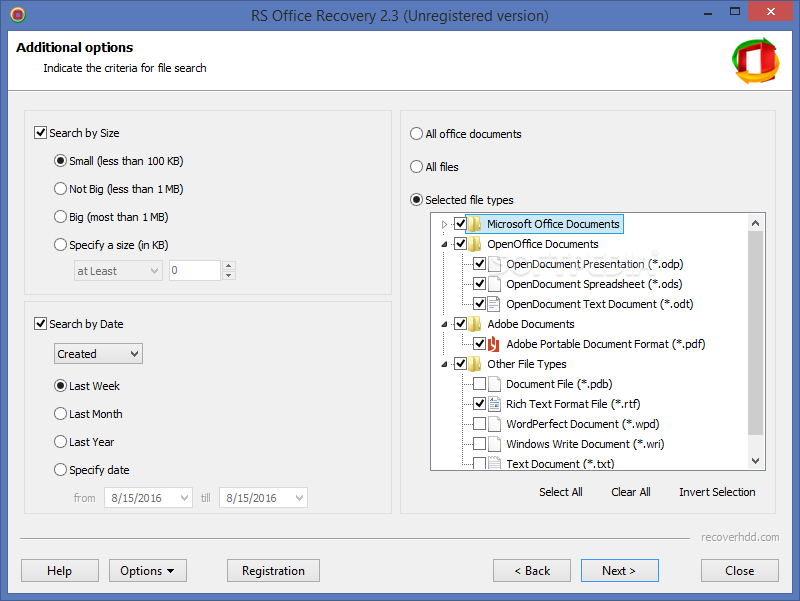
Task: Select the Last Week radio button
Action: click(x=60, y=386)
